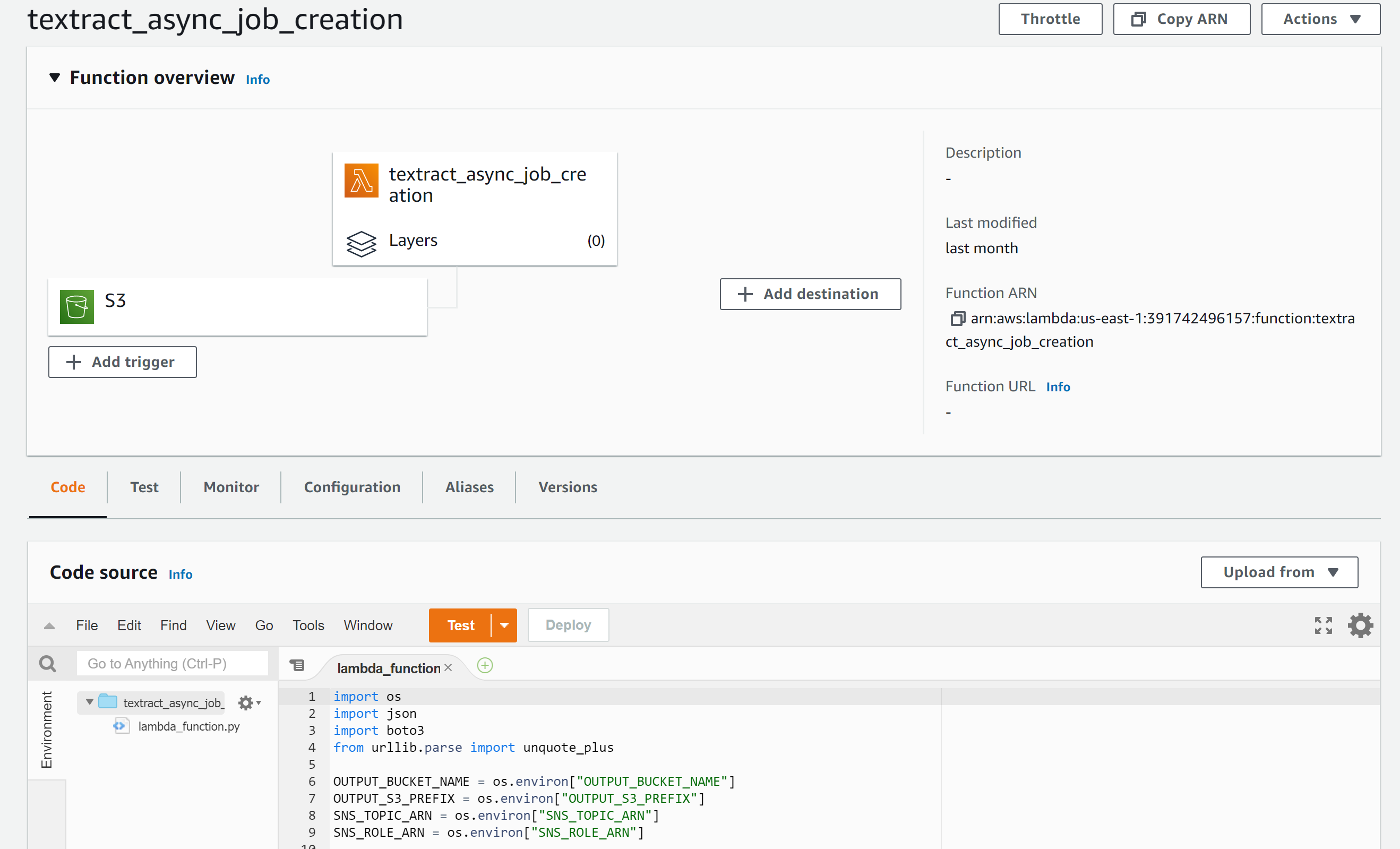Close the lambda_function editor tab
The height and width of the screenshot is (849, 1400).
tap(448, 668)
